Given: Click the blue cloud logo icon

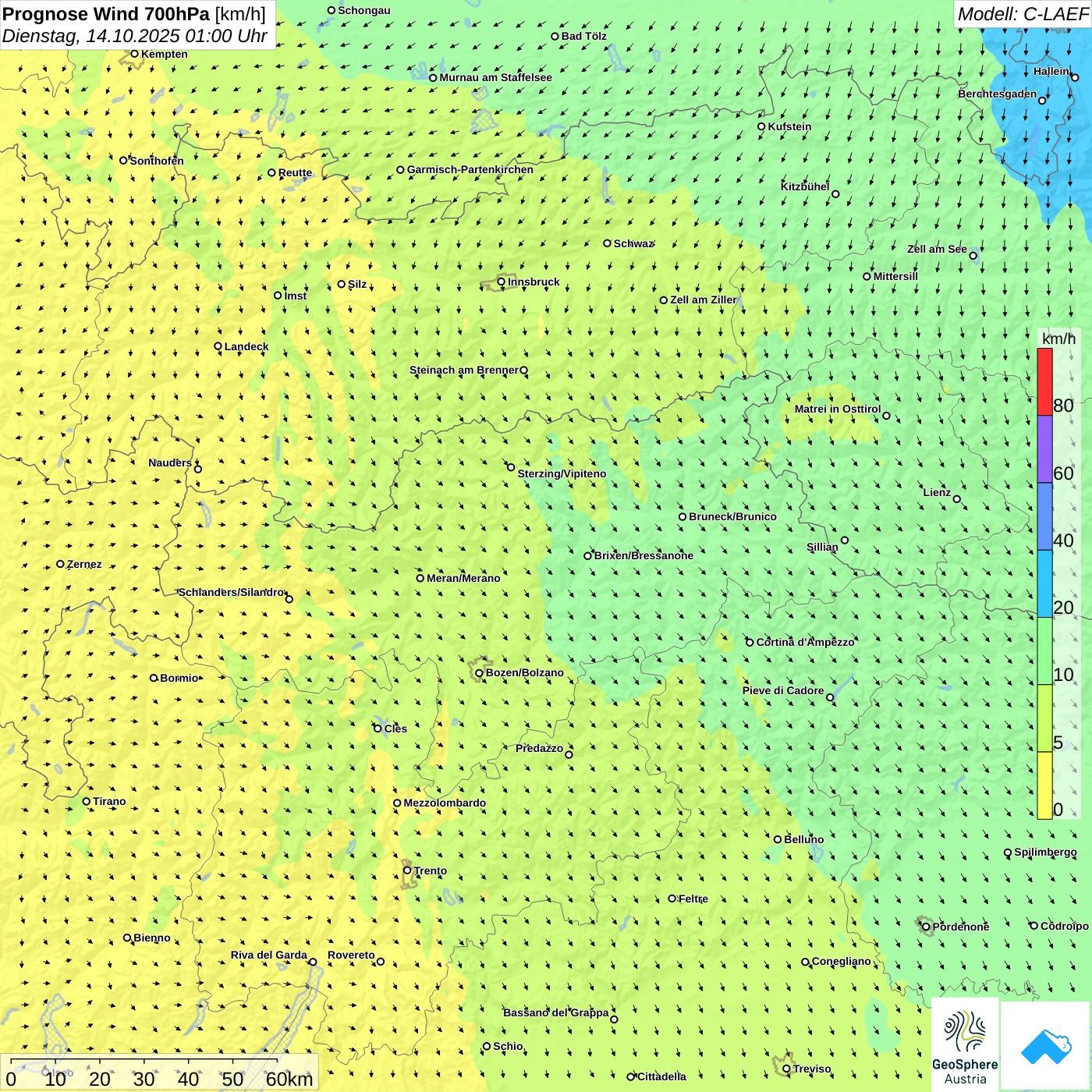Looking at the screenshot, I should 1045,1046.
